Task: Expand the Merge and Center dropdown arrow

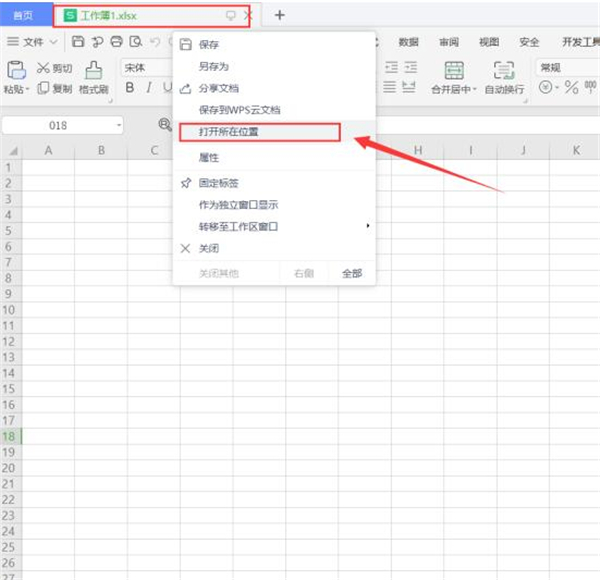Action: click(474, 89)
